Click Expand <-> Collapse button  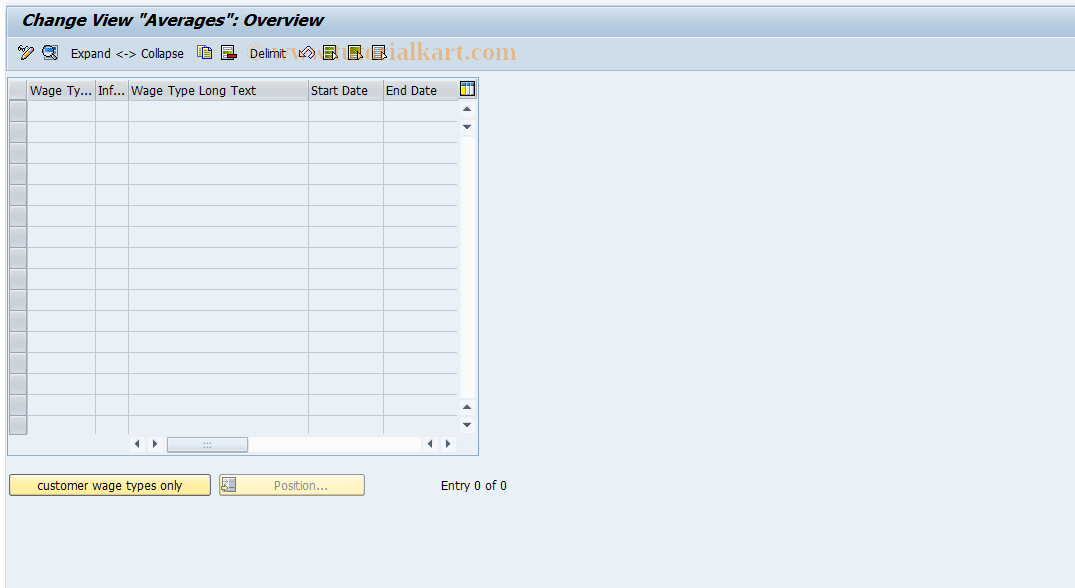click(x=127, y=53)
